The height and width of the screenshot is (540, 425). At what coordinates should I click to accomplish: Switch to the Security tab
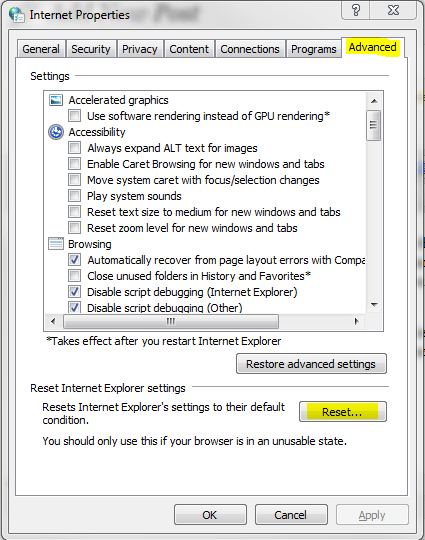pyautogui.click(x=91, y=49)
